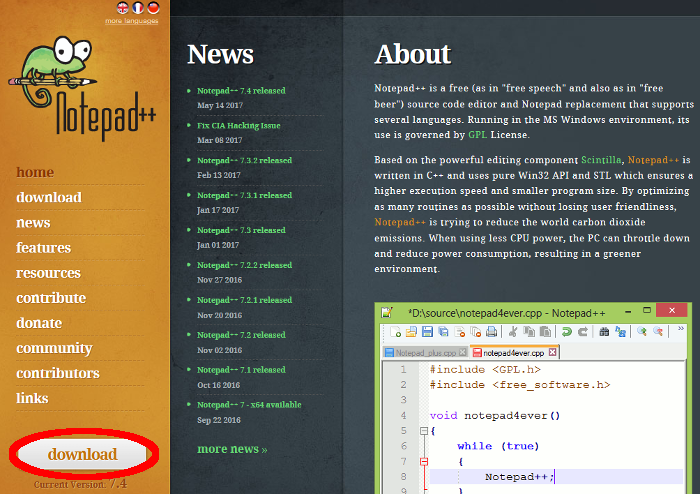Click the while (true) code line
This screenshot has height=494, width=700.
498,446
